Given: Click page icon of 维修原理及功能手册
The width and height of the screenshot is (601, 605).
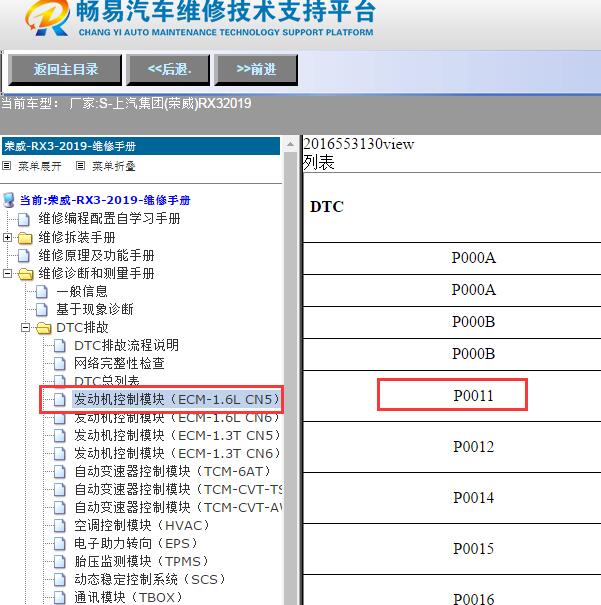Looking at the screenshot, I should coord(24,255).
